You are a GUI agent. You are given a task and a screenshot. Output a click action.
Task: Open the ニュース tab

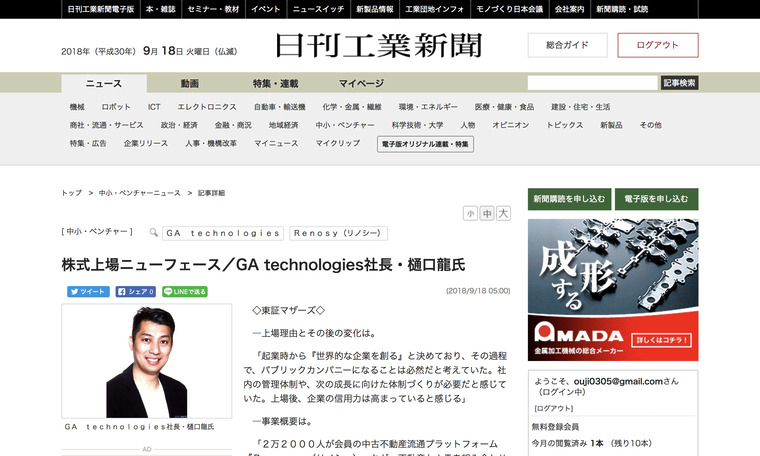[103, 83]
